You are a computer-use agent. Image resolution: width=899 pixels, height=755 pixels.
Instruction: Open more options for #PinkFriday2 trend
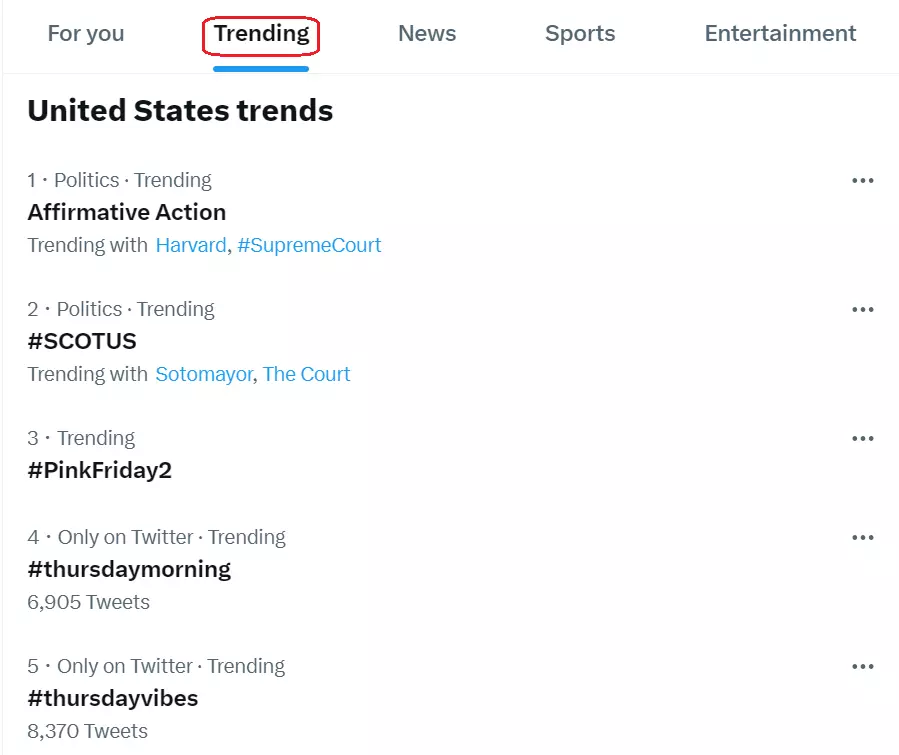coord(862,439)
